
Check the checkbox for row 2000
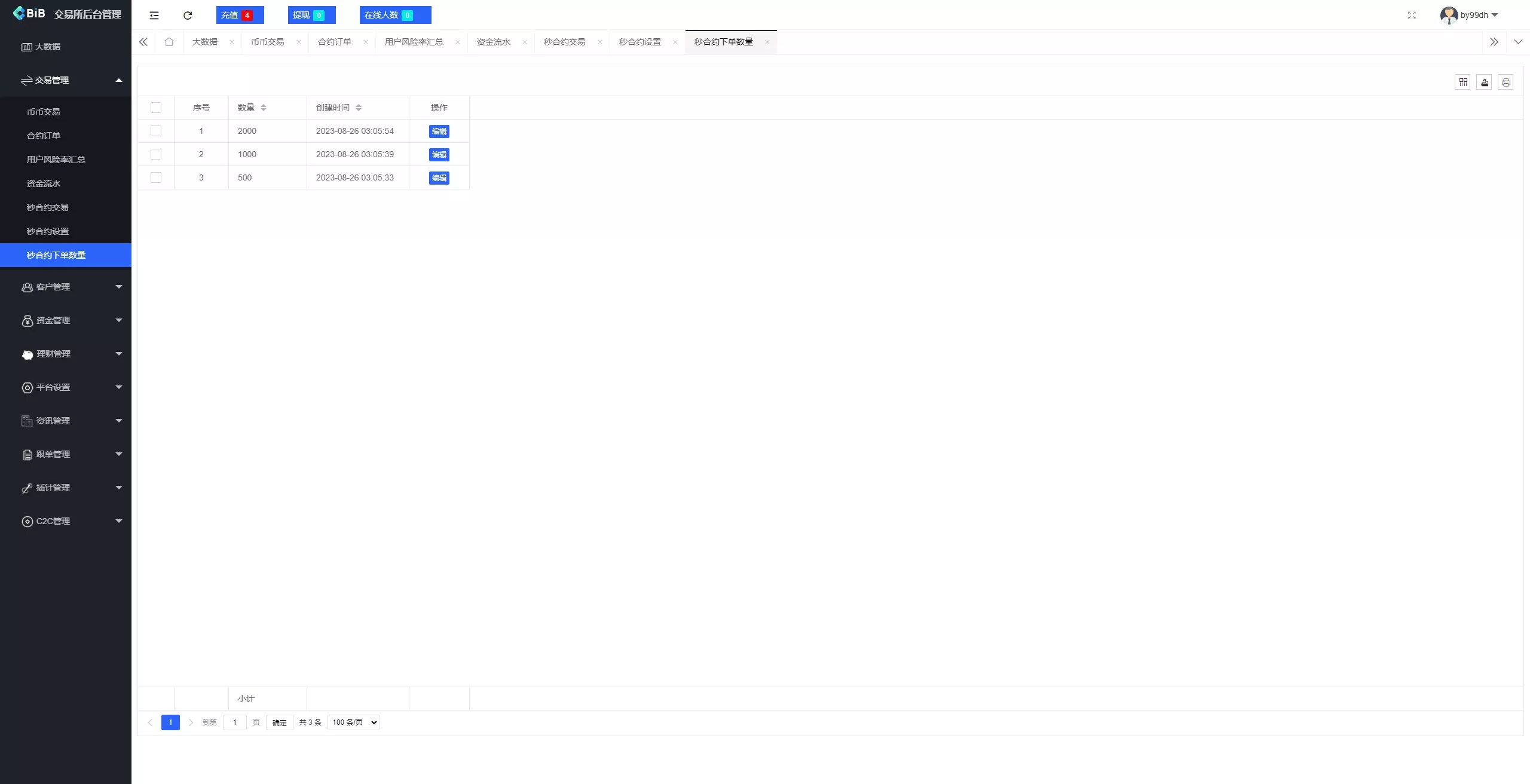(156, 130)
